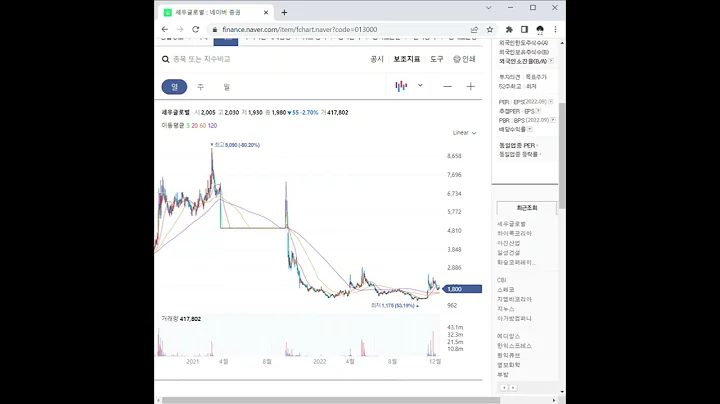
Task: Click the scrollbar down arrow
Action: click(562, 392)
